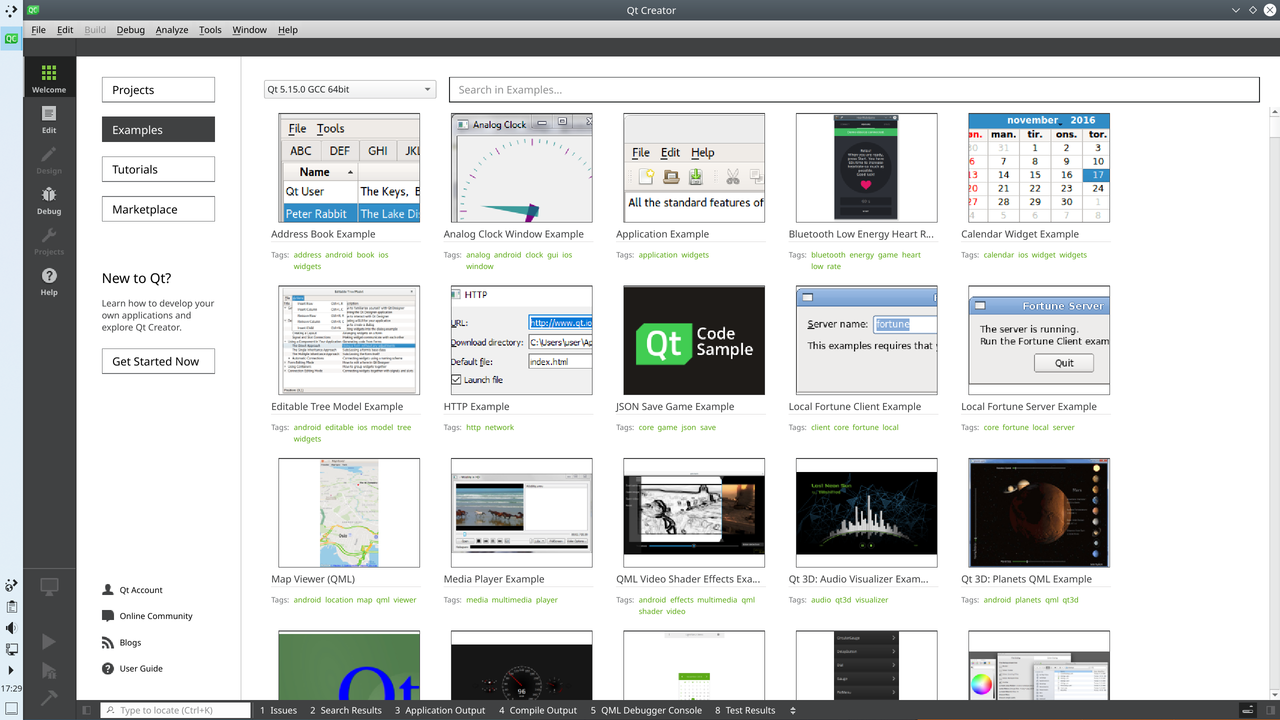The image size is (1280, 720).
Task: Click the progress details toggle icon
Action: point(1247,710)
